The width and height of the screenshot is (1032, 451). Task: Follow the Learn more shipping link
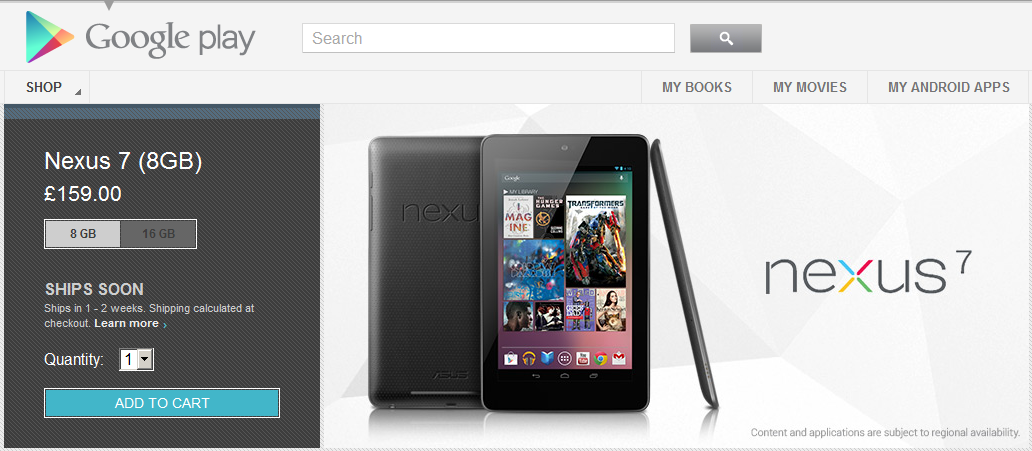[x=126, y=323]
